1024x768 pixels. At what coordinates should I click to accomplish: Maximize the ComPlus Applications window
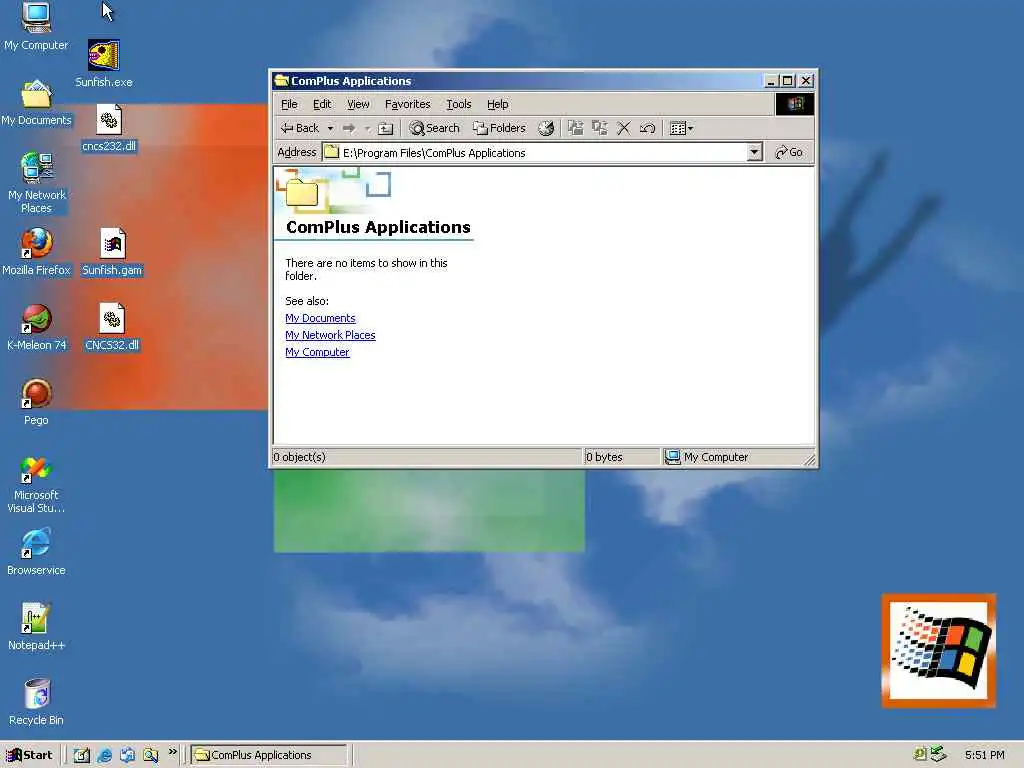[788, 81]
